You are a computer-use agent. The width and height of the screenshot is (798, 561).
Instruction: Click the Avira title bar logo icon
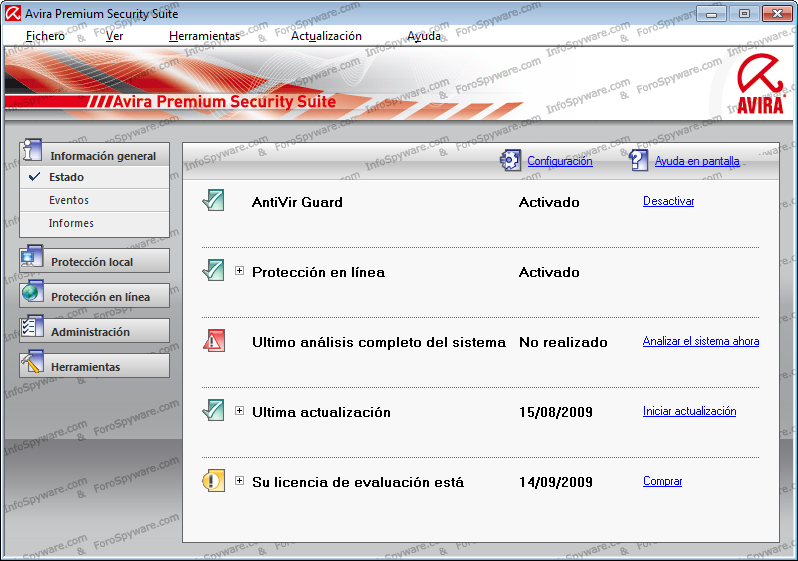pyautogui.click(x=13, y=13)
